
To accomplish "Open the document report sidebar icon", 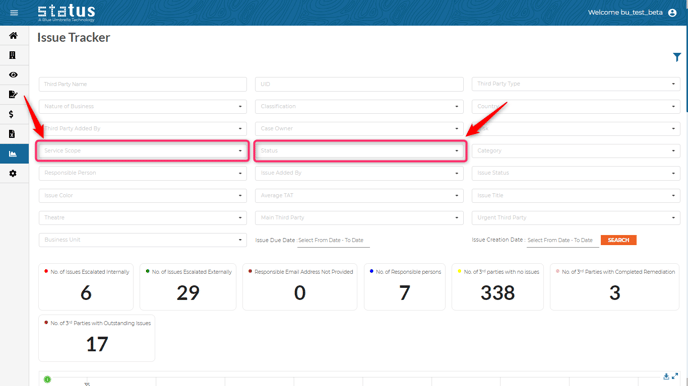I will (x=12, y=134).
